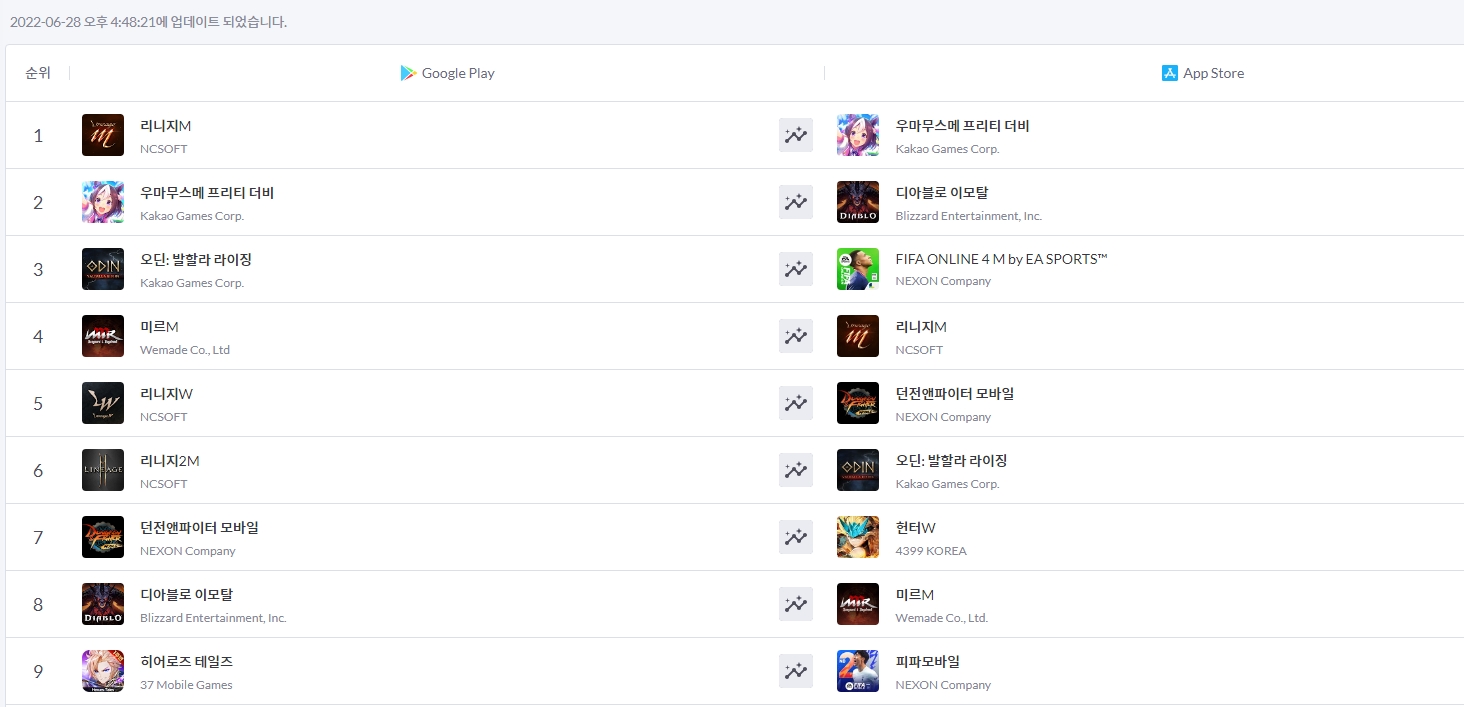Open the trend chart for 리니지W

tap(794, 403)
